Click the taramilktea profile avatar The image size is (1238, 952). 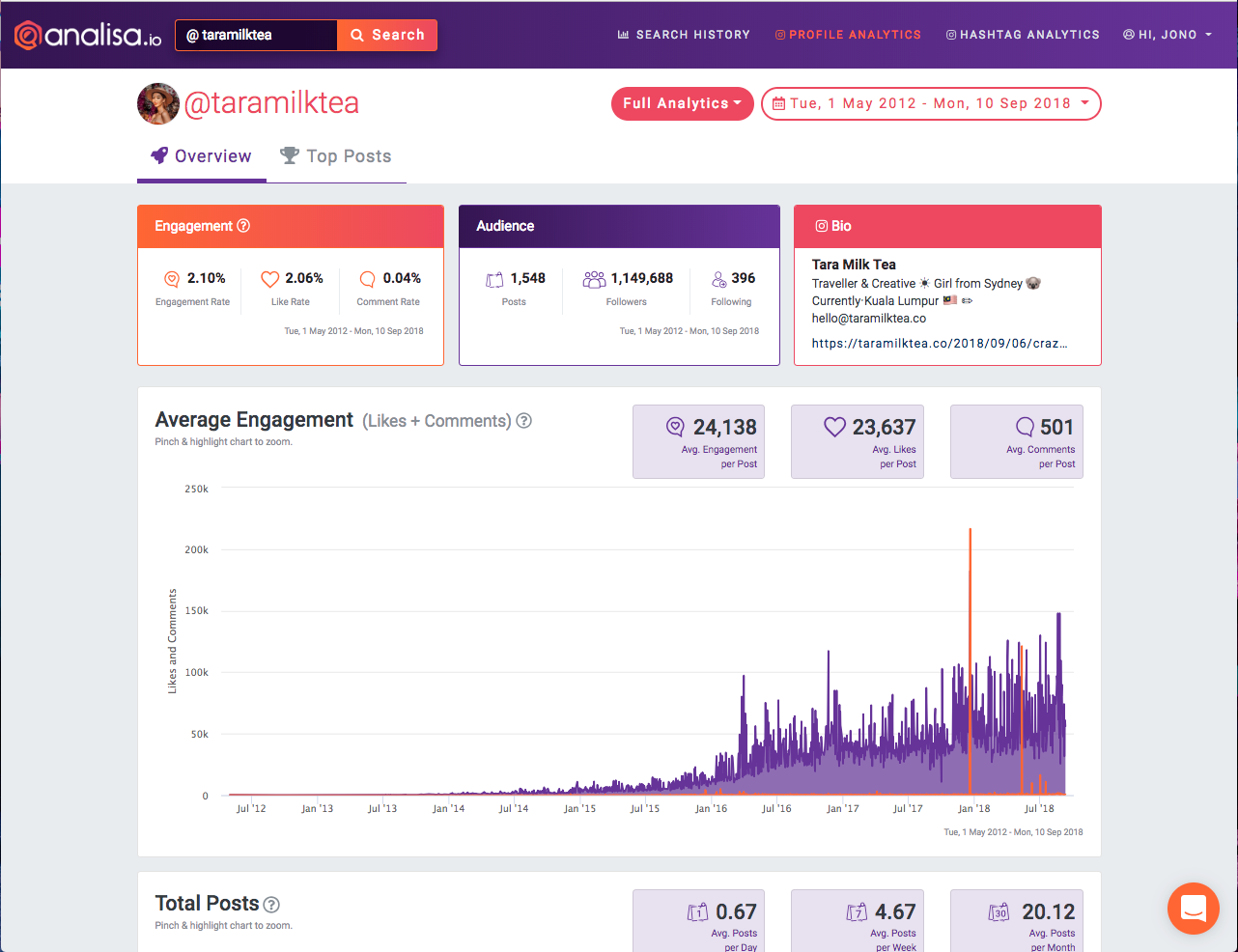pos(158,103)
